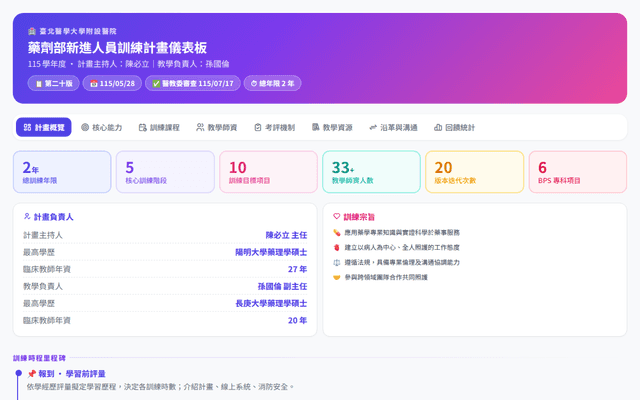Click the 考評機制 clipboard icon
This screenshot has height=400, width=640.
tap(258, 127)
